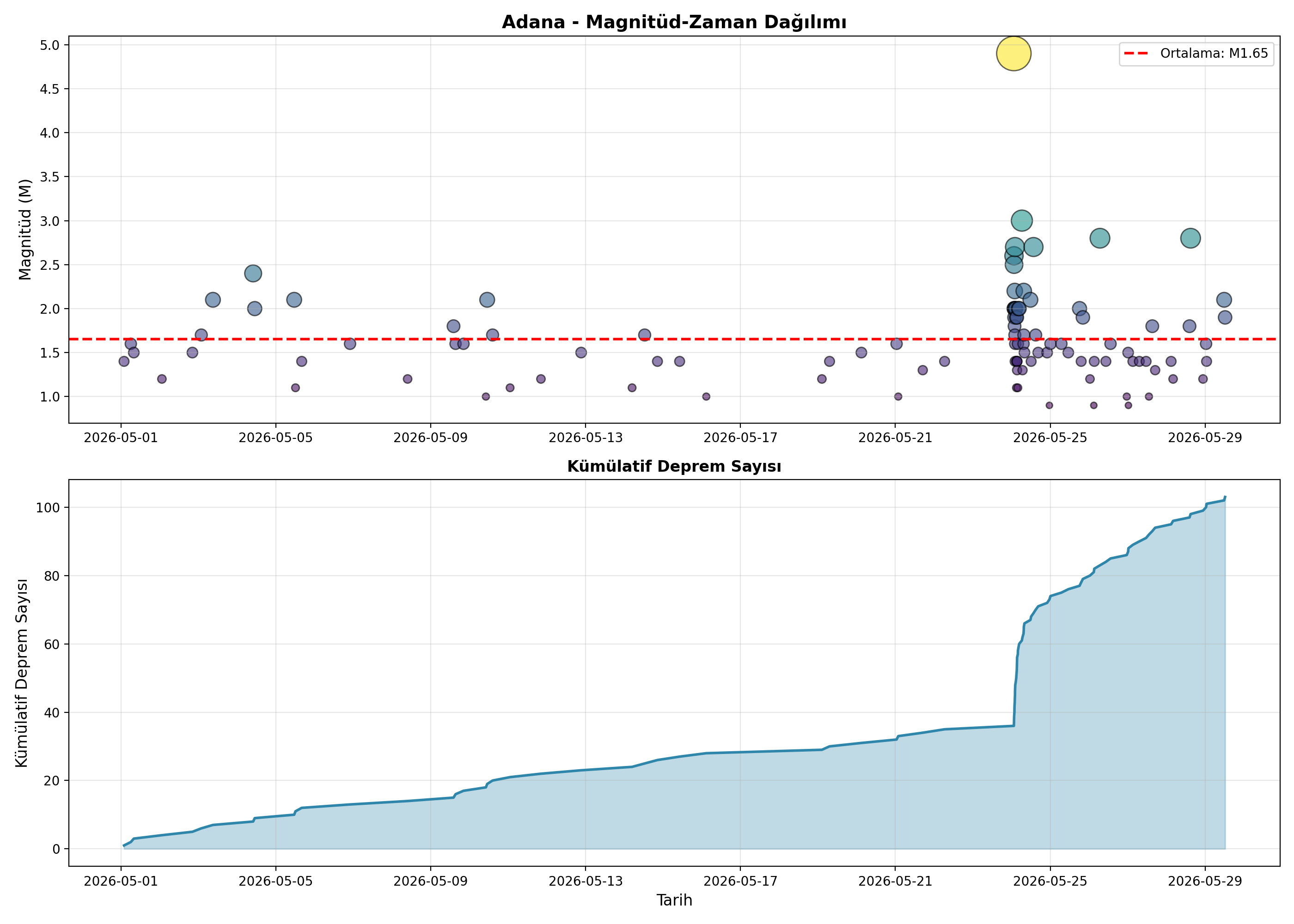The height and width of the screenshot is (924, 1294).
Task: Click the x-axis label "Tarih"
Action: click(x=674, y=900)
